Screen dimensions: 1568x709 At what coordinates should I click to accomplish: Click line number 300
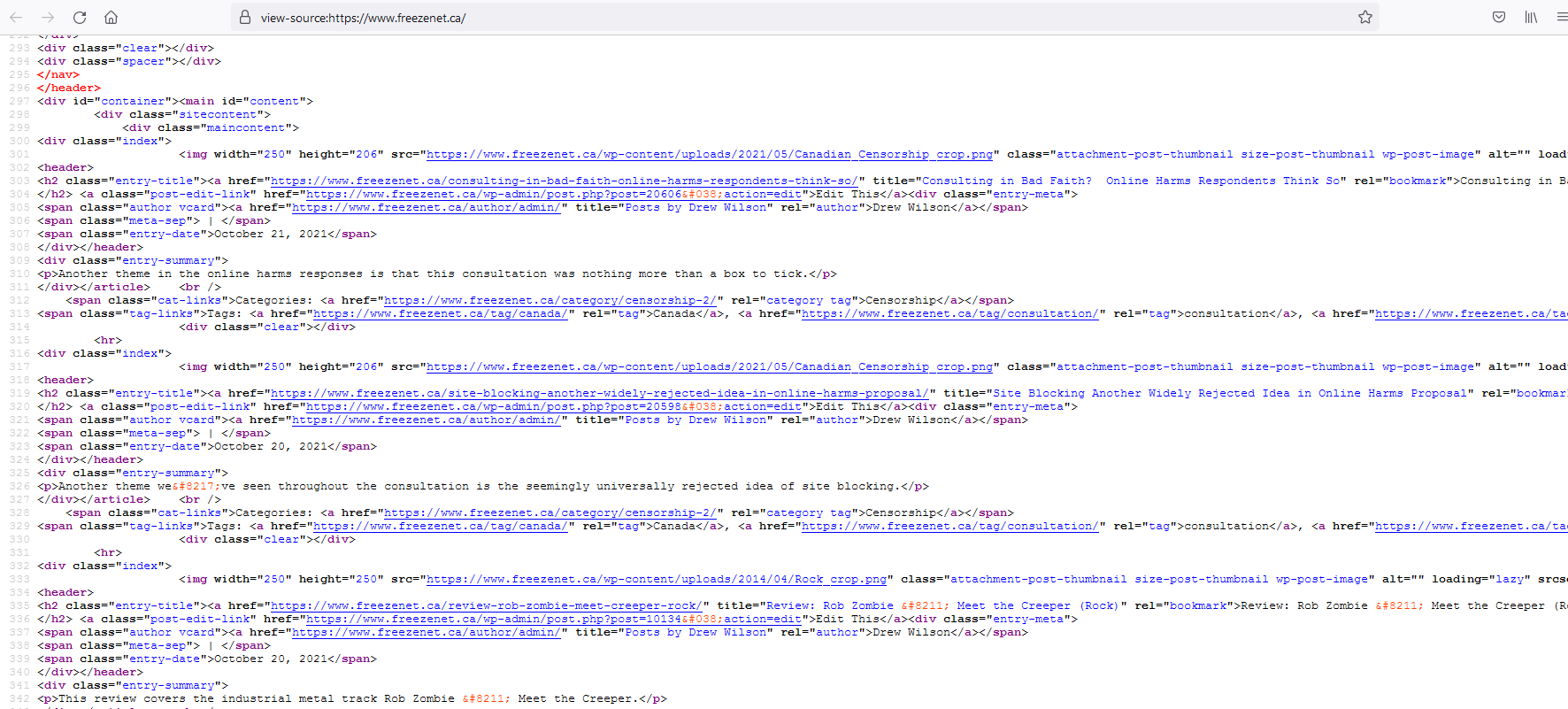[19, 141]
